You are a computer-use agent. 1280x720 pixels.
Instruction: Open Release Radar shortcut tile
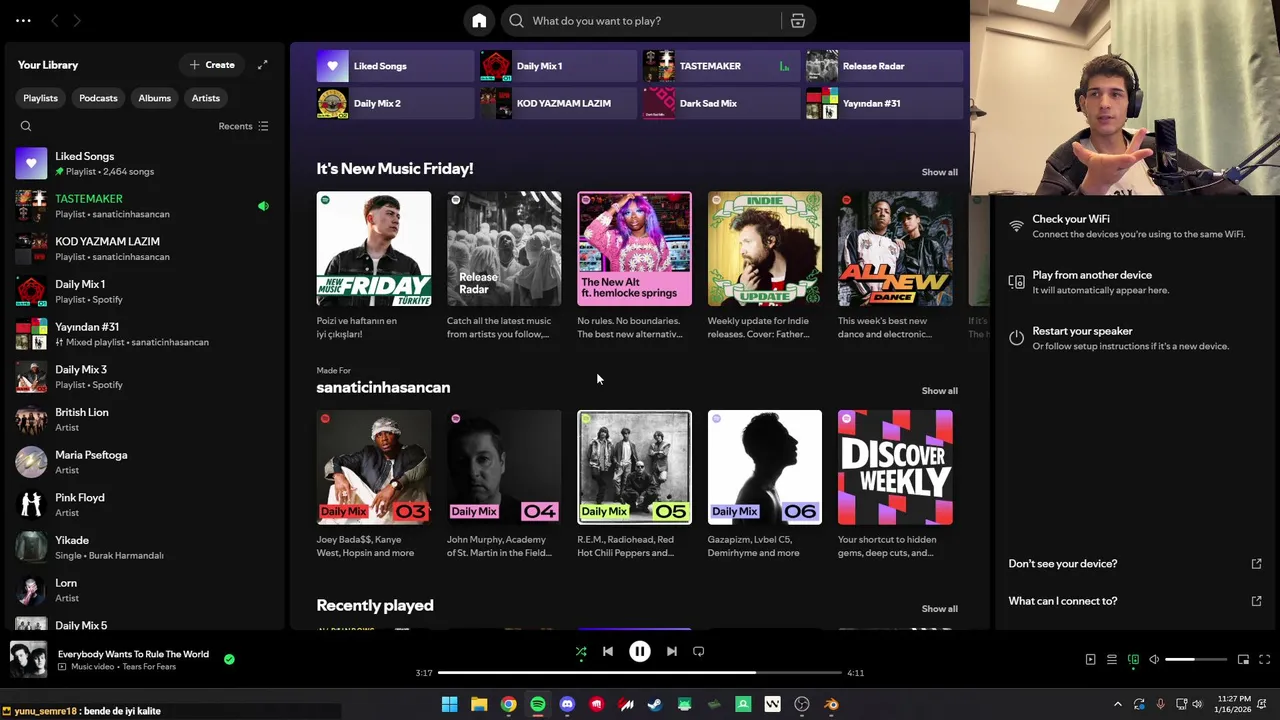pyautogui.click(x=884, y=66)
